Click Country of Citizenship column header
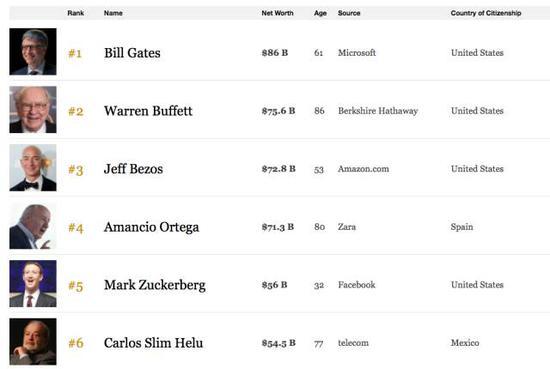The width and height of the screenshot is (550, 369). click(486, 13)
